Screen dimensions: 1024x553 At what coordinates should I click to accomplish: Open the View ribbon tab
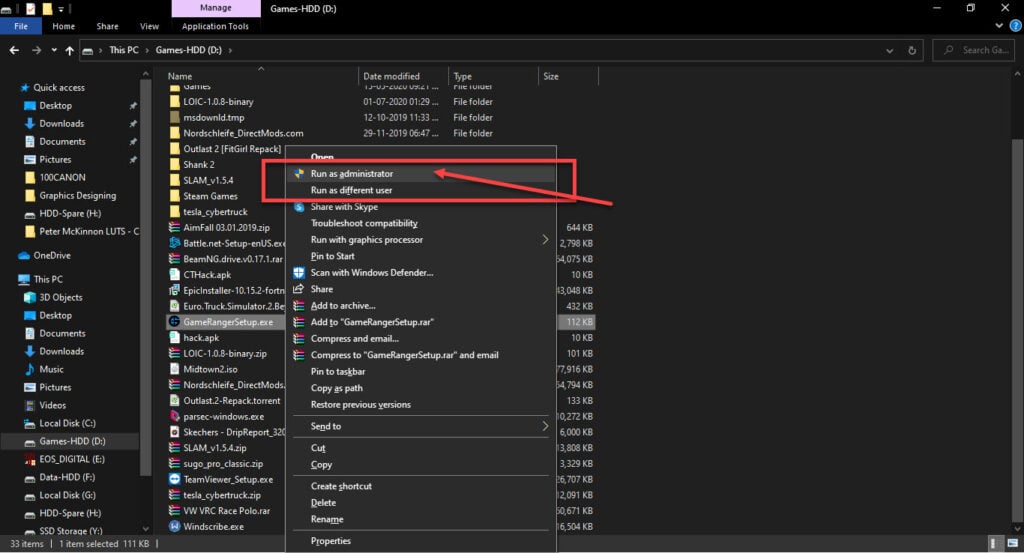pyautogui.click(x=149, y=26)
